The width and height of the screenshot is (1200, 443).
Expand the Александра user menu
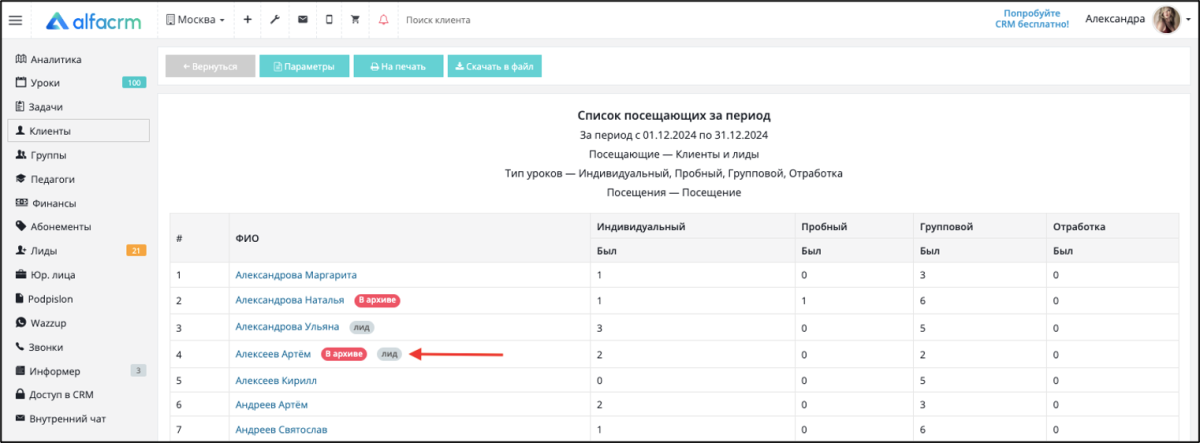point(1115,19)
